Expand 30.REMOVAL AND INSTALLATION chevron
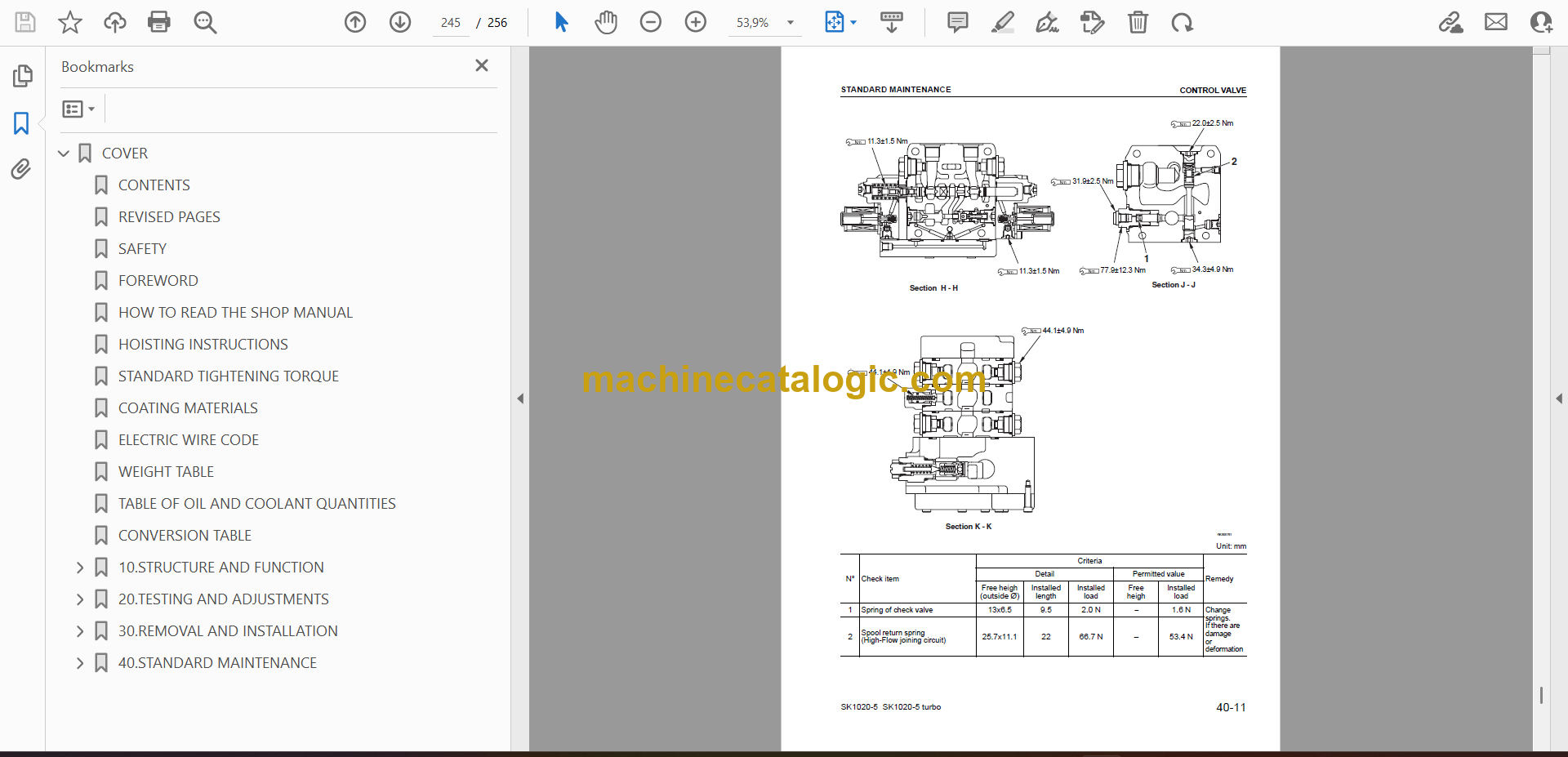 coord(80,631)
